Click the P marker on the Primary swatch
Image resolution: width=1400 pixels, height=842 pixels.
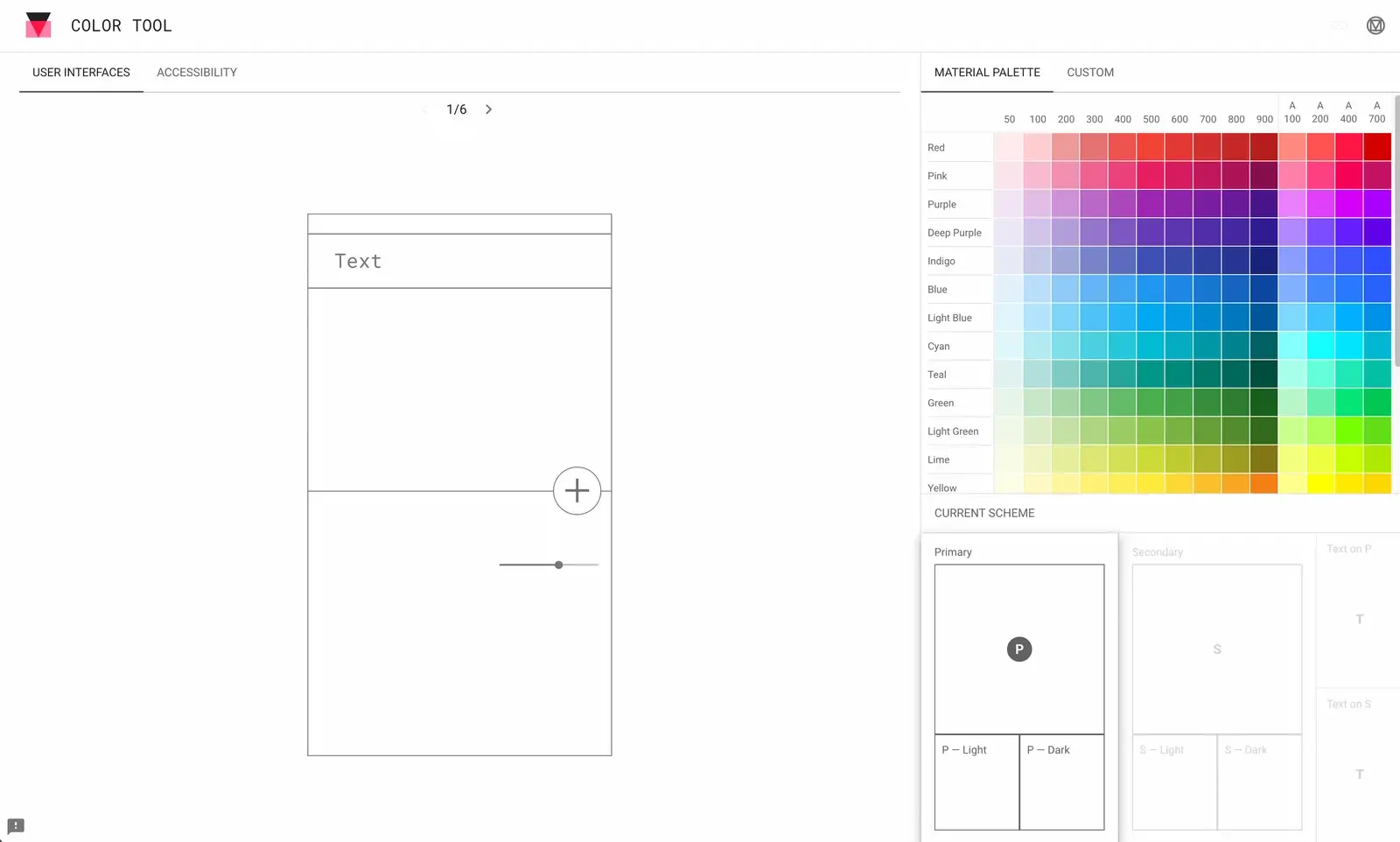tap(1018, 649)
